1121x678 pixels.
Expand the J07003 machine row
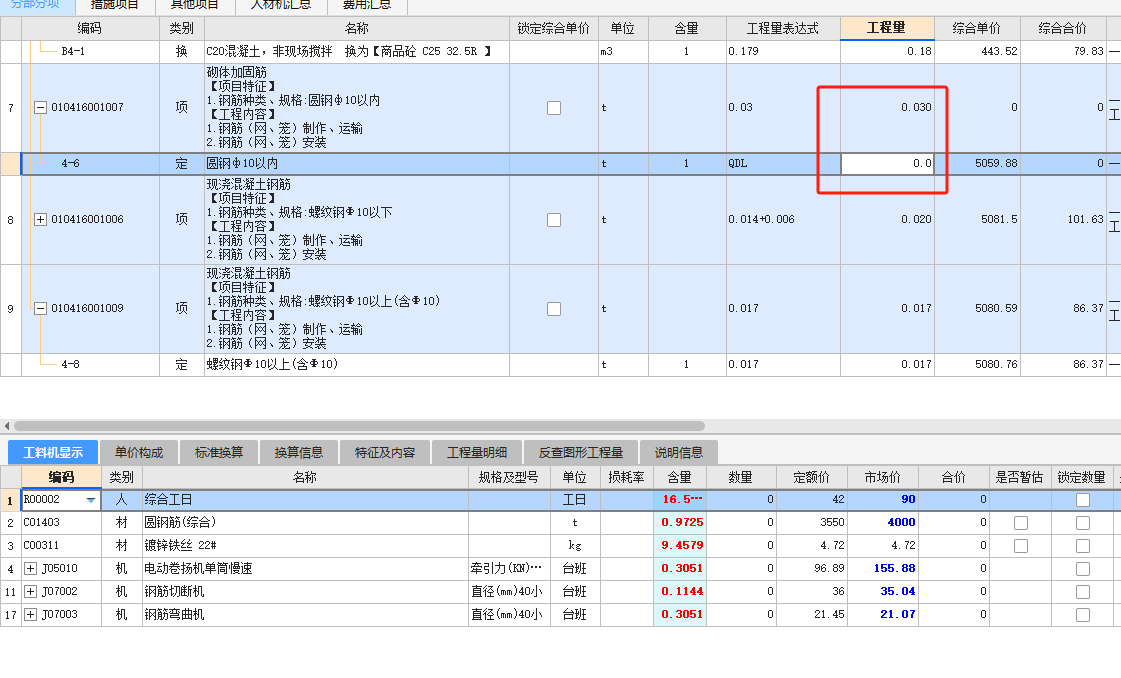(30, 614)
